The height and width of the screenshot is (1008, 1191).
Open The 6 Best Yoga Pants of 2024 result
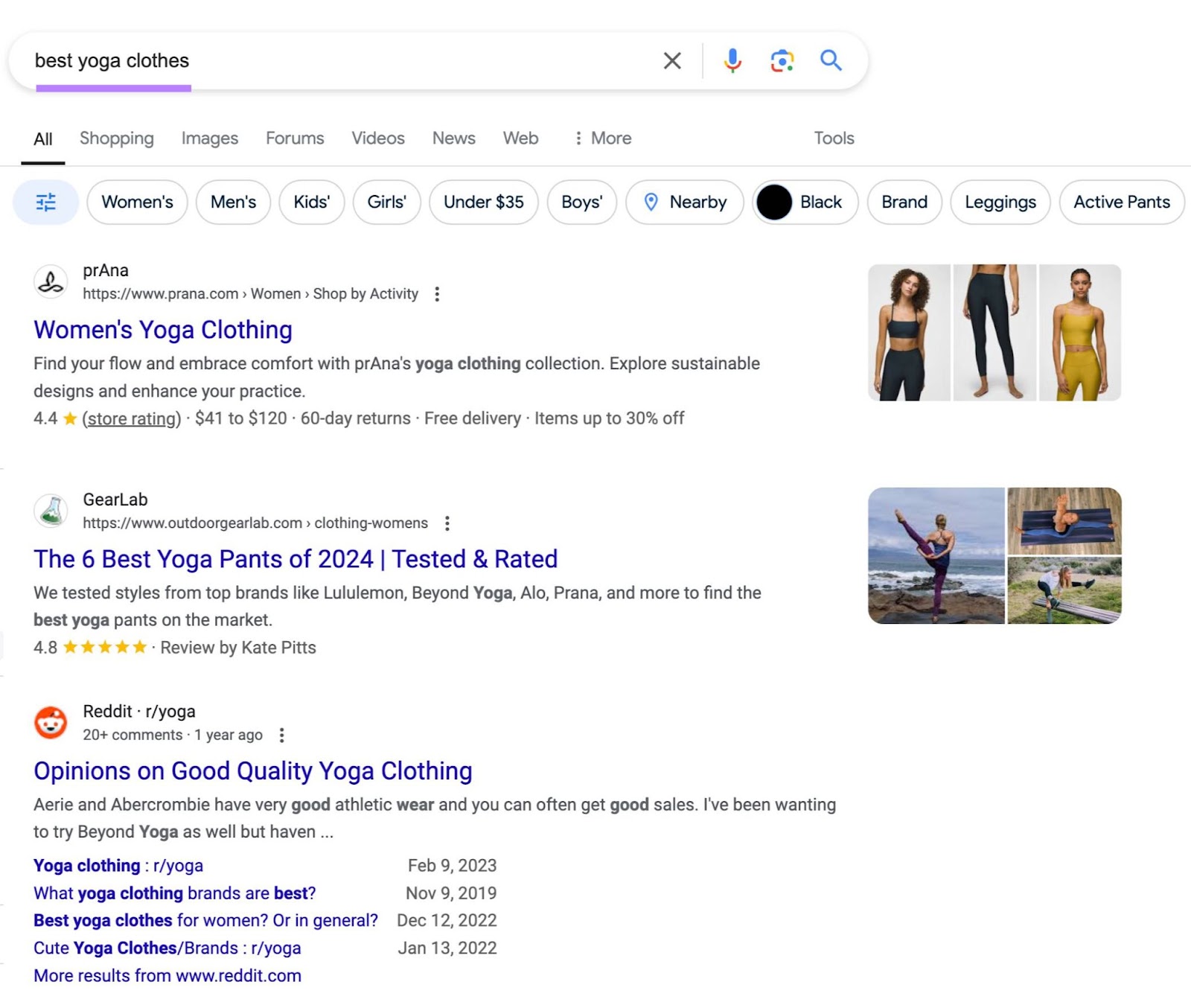pos(296,559)
